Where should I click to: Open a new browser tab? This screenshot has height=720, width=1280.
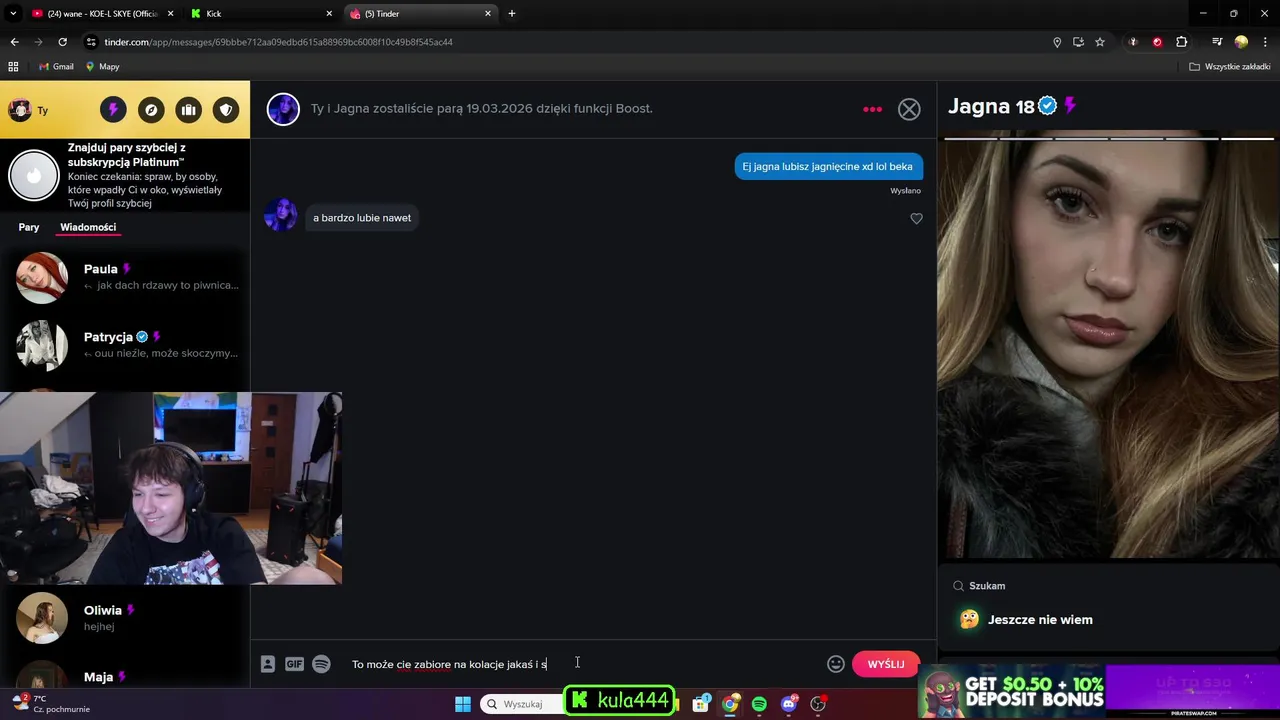512,14
